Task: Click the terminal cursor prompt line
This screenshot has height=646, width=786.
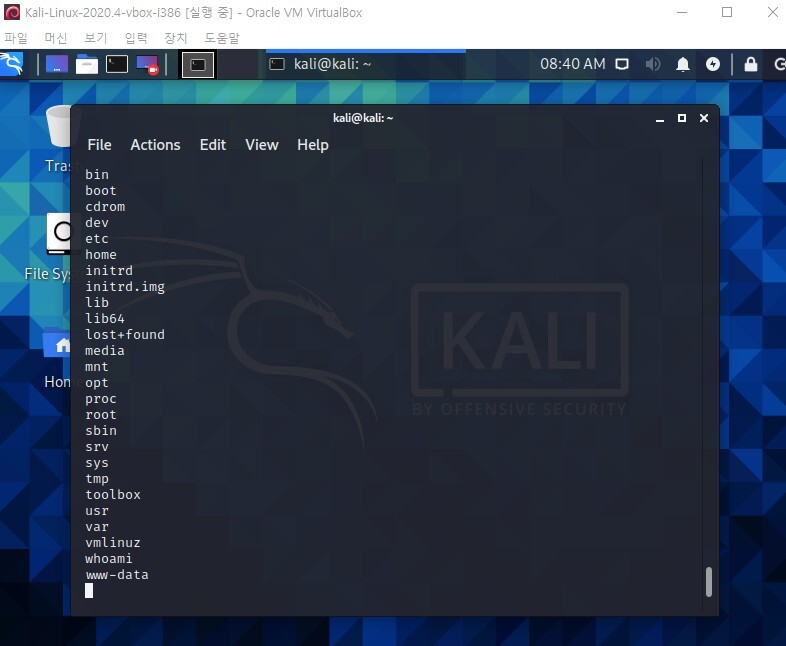Action: 89,591
